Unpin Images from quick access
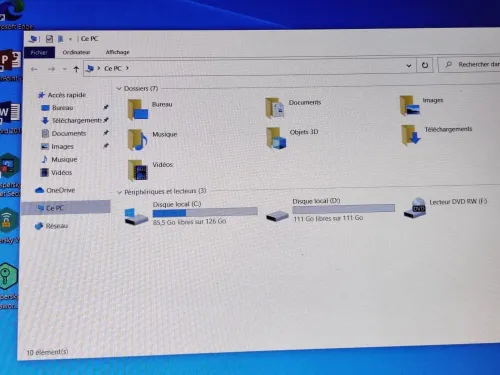The height and width of the screenshot is (375, 500). [106, 146]
